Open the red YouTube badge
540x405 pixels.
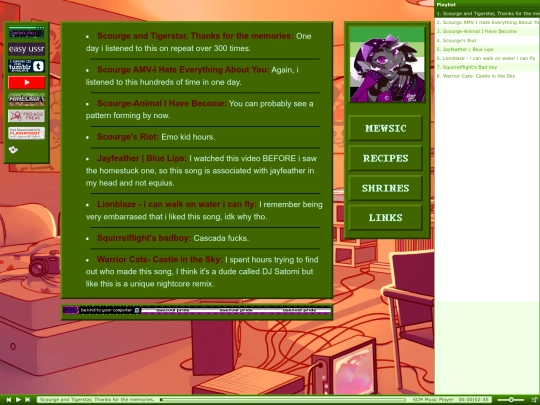(27, 83)
